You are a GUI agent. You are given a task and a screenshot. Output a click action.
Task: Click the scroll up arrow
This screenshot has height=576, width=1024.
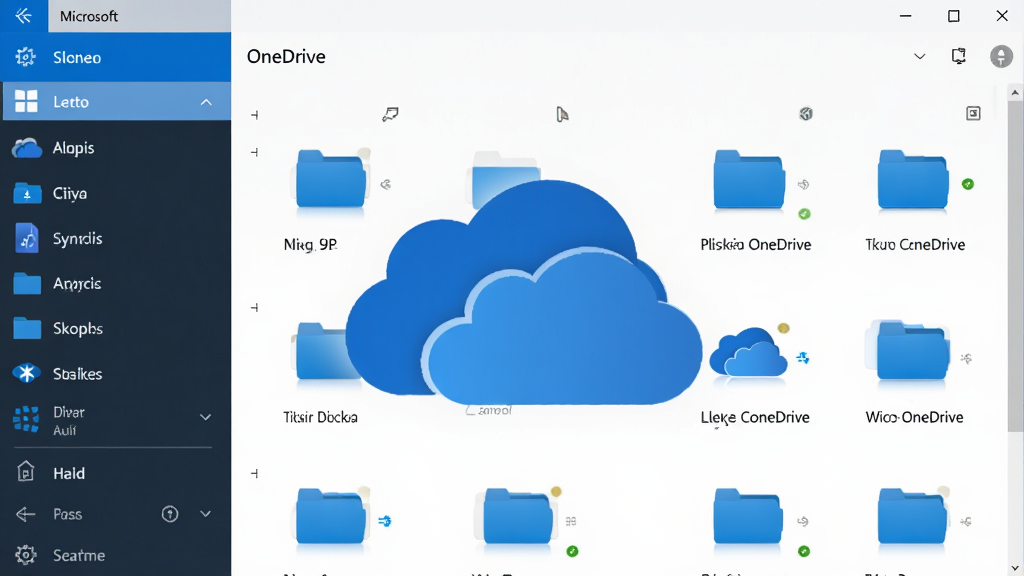[1015, 93]
